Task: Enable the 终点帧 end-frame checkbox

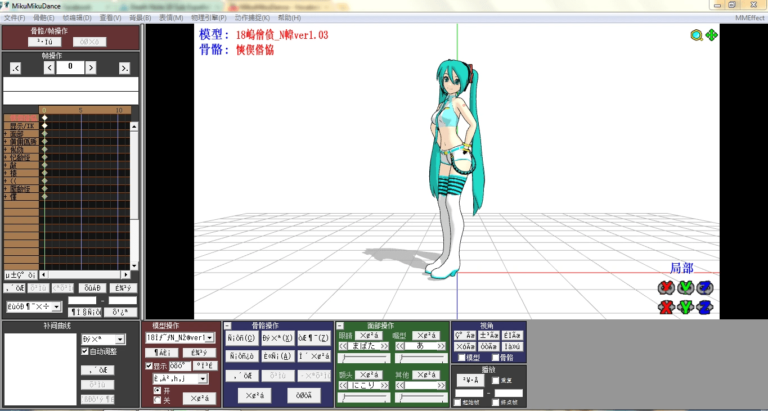Action: 495,403
